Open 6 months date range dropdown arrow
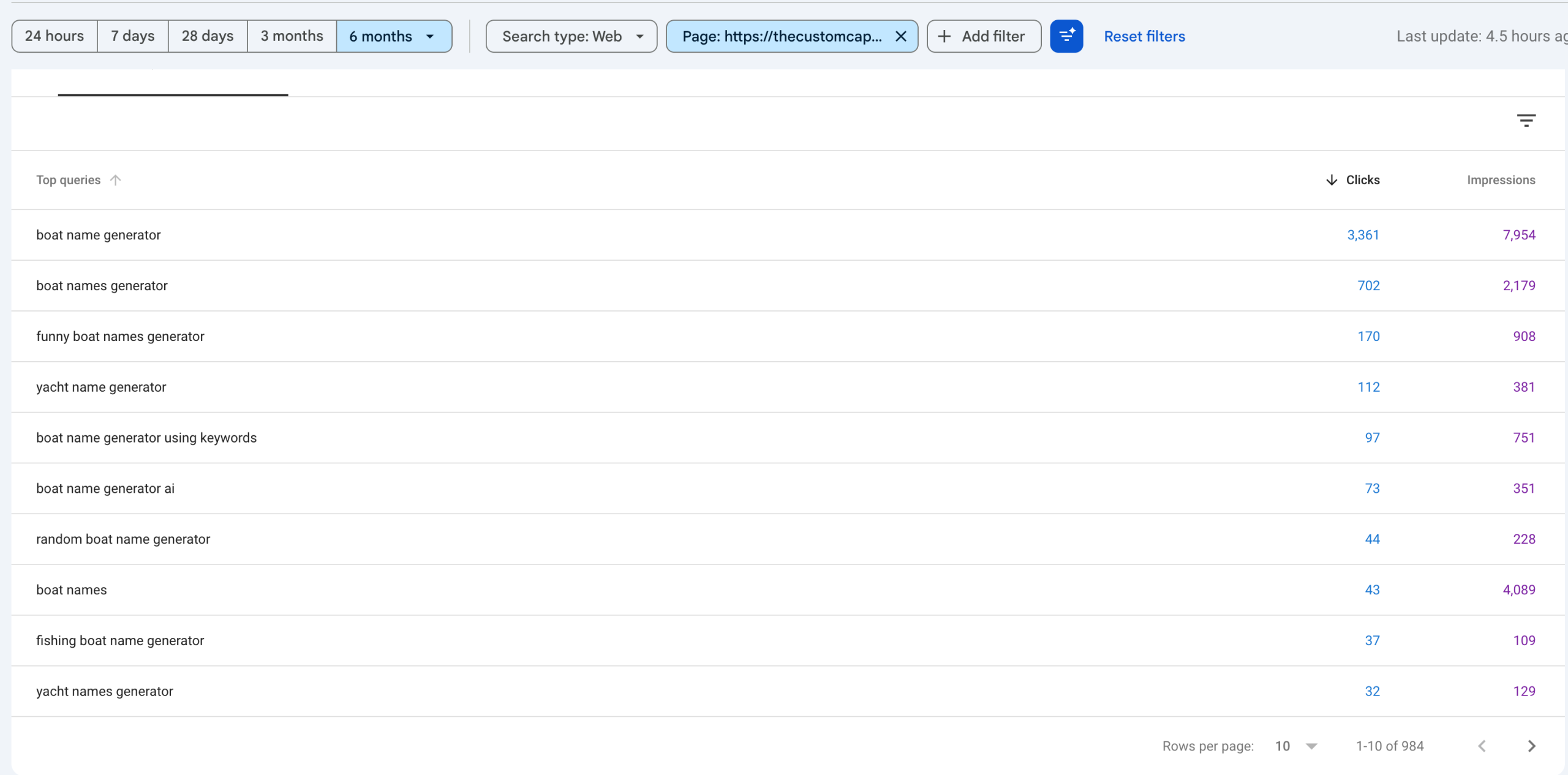Screen dimensions: 1568x775 (430, 36)
